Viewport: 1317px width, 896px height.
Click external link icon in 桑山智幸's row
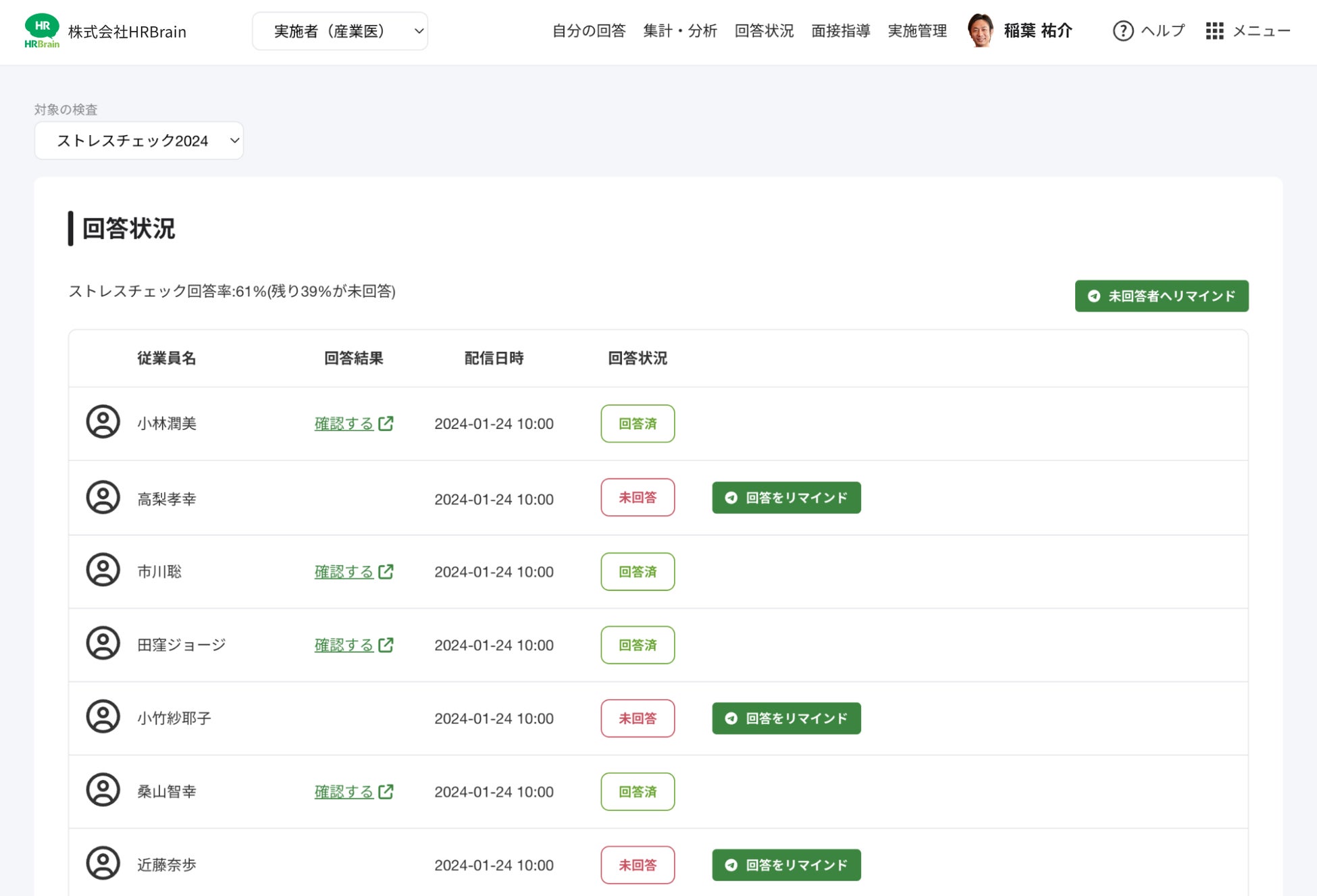coord(386,791)
